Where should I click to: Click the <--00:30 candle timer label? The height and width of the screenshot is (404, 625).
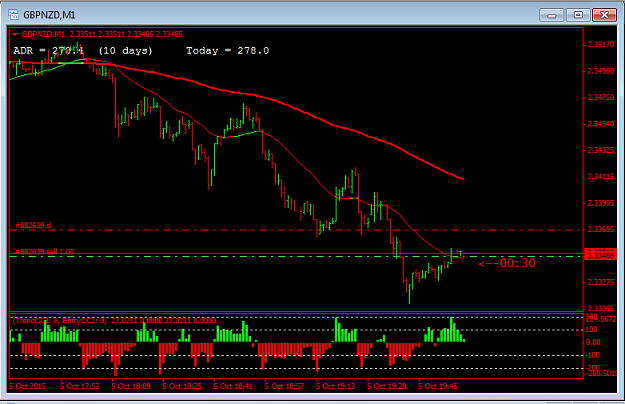click(x=507, y=263)
